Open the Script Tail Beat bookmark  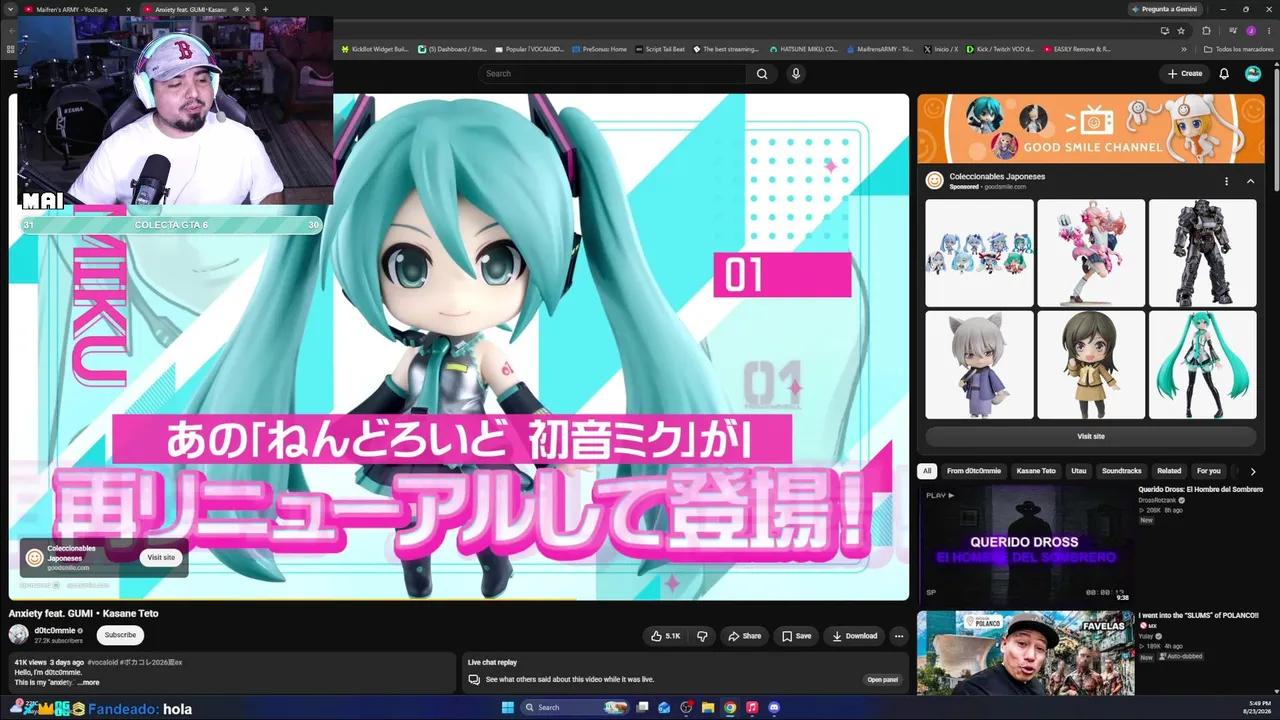[x=660, y=49]
